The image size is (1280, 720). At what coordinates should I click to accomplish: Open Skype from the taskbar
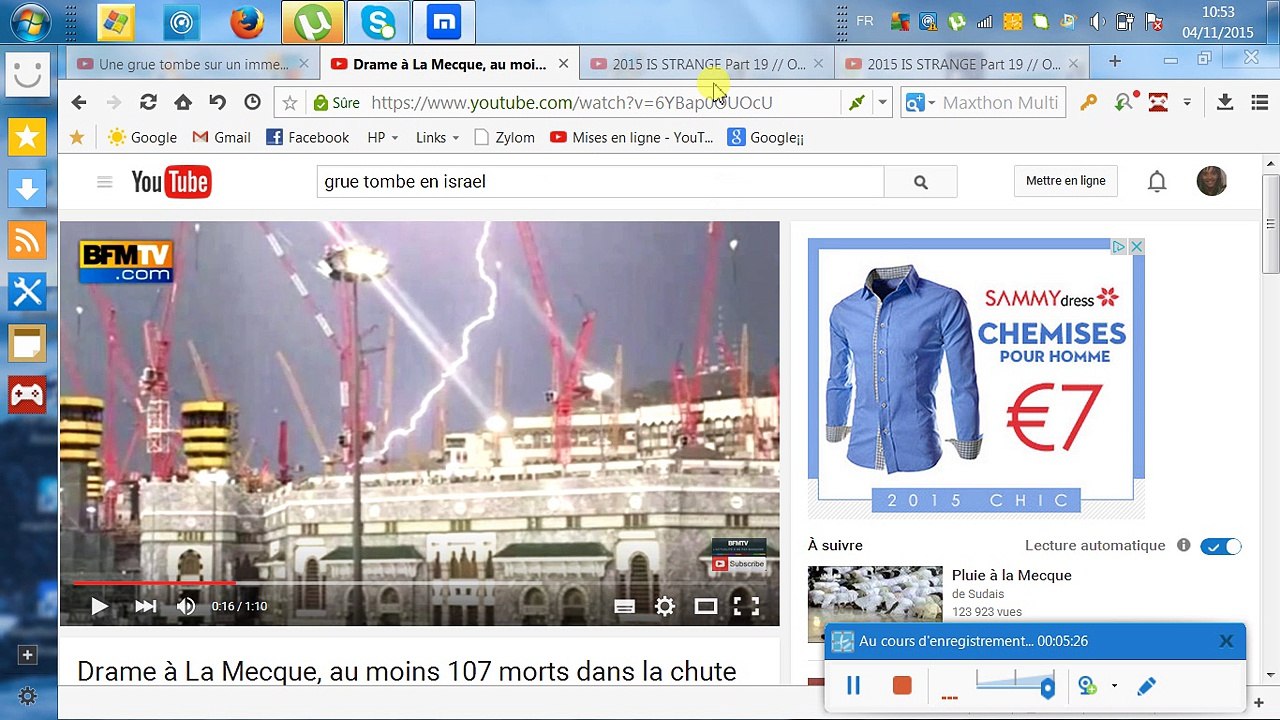coord(379,22)
